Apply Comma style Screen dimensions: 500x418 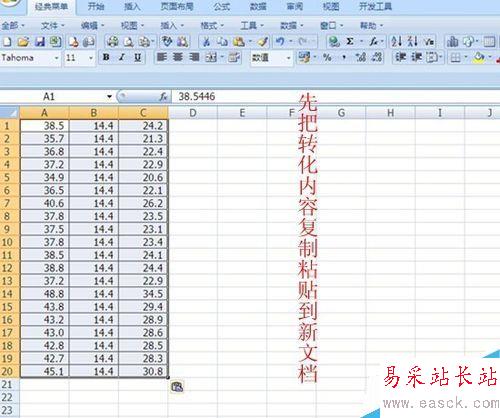click(344, 58)
